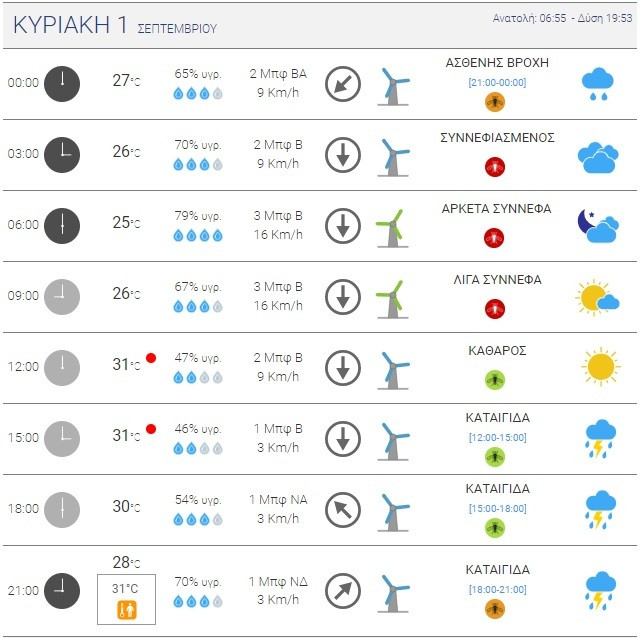Click the [12:00-15:00] storm time range link
Screen dimensions: 640x638
497,437
